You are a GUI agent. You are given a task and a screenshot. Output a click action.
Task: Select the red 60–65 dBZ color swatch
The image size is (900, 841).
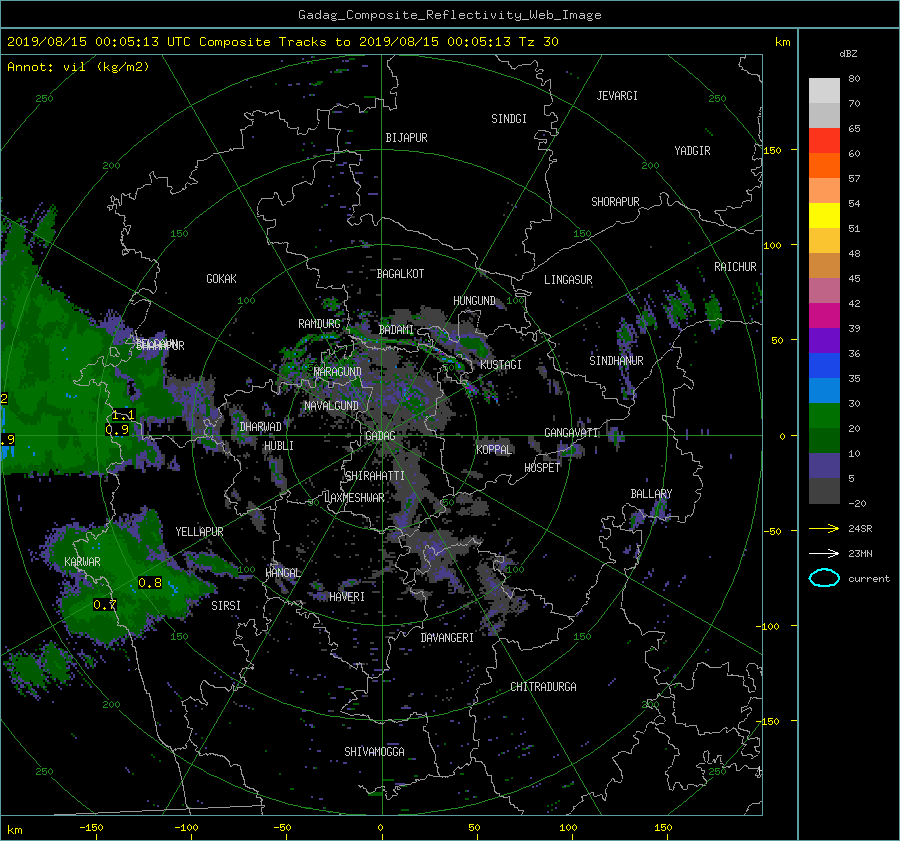pos(824,140)
